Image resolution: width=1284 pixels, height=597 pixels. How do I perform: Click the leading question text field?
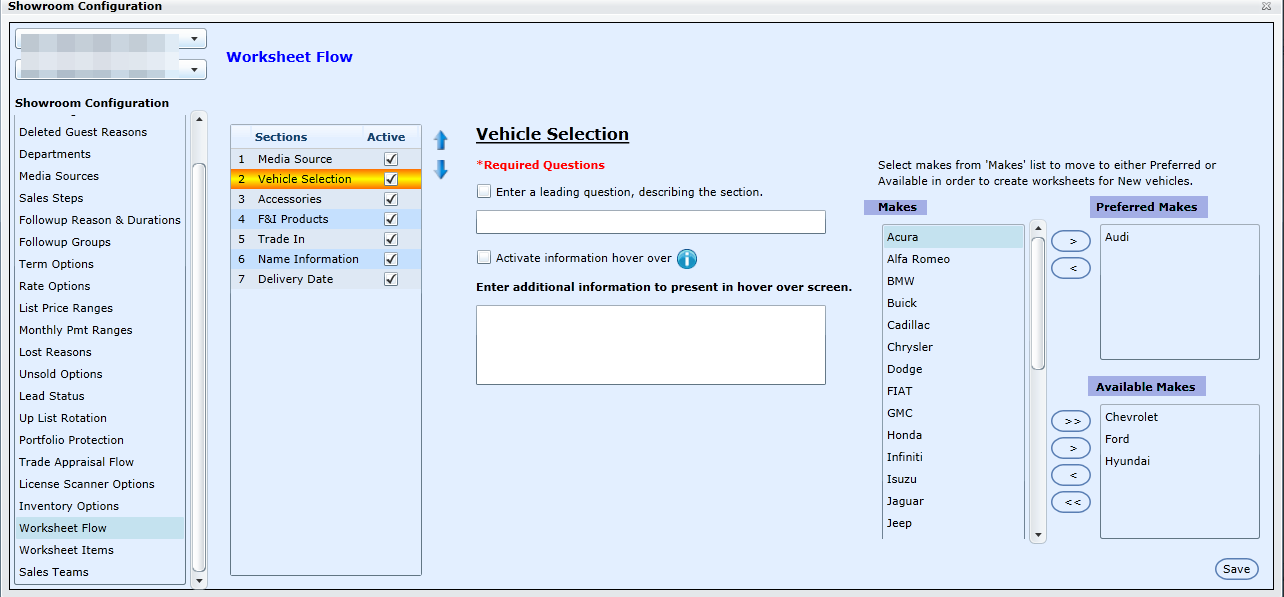650,222
